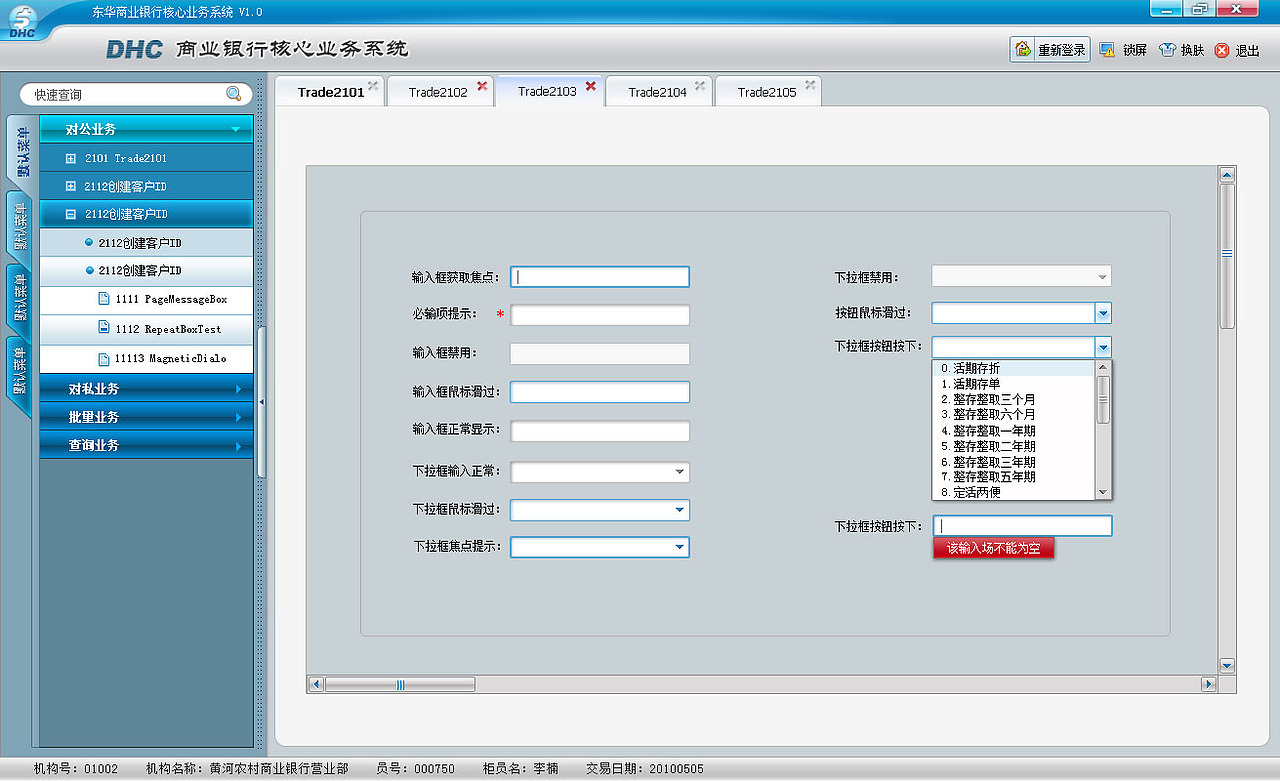Click the lock screen monitor icon

(1107, 49)
